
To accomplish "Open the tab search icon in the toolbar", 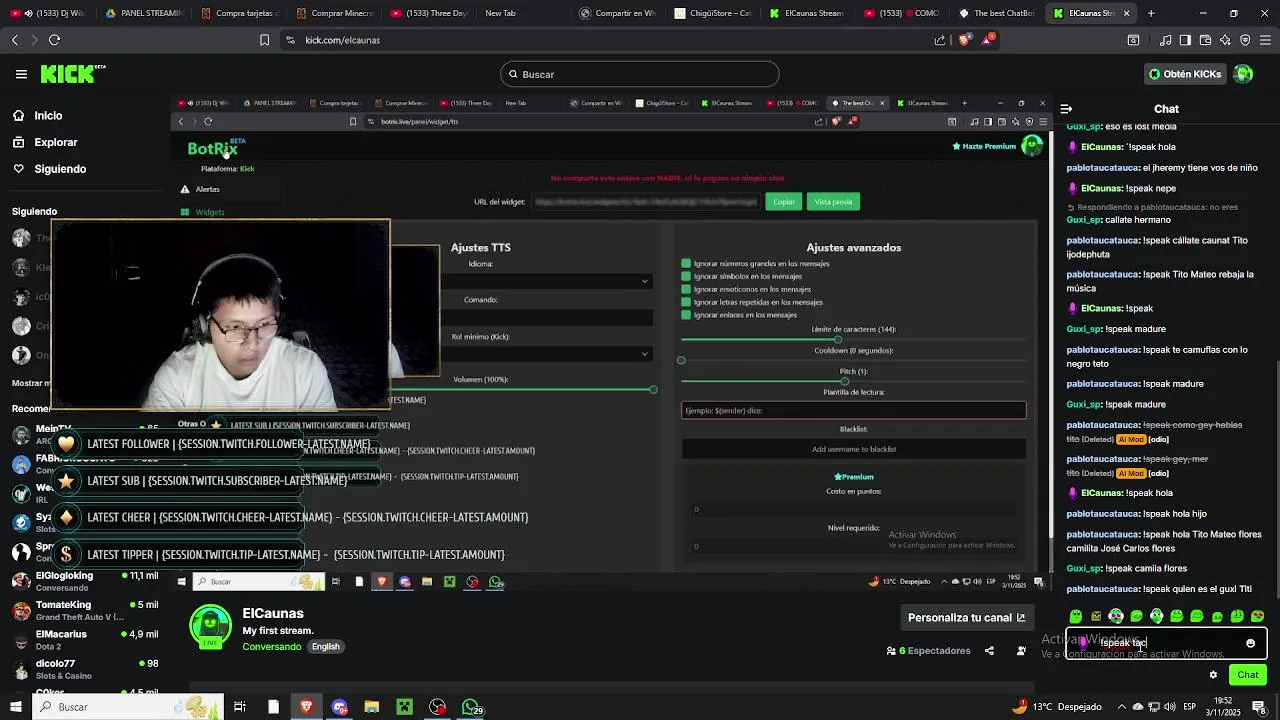I will 1133,40.
